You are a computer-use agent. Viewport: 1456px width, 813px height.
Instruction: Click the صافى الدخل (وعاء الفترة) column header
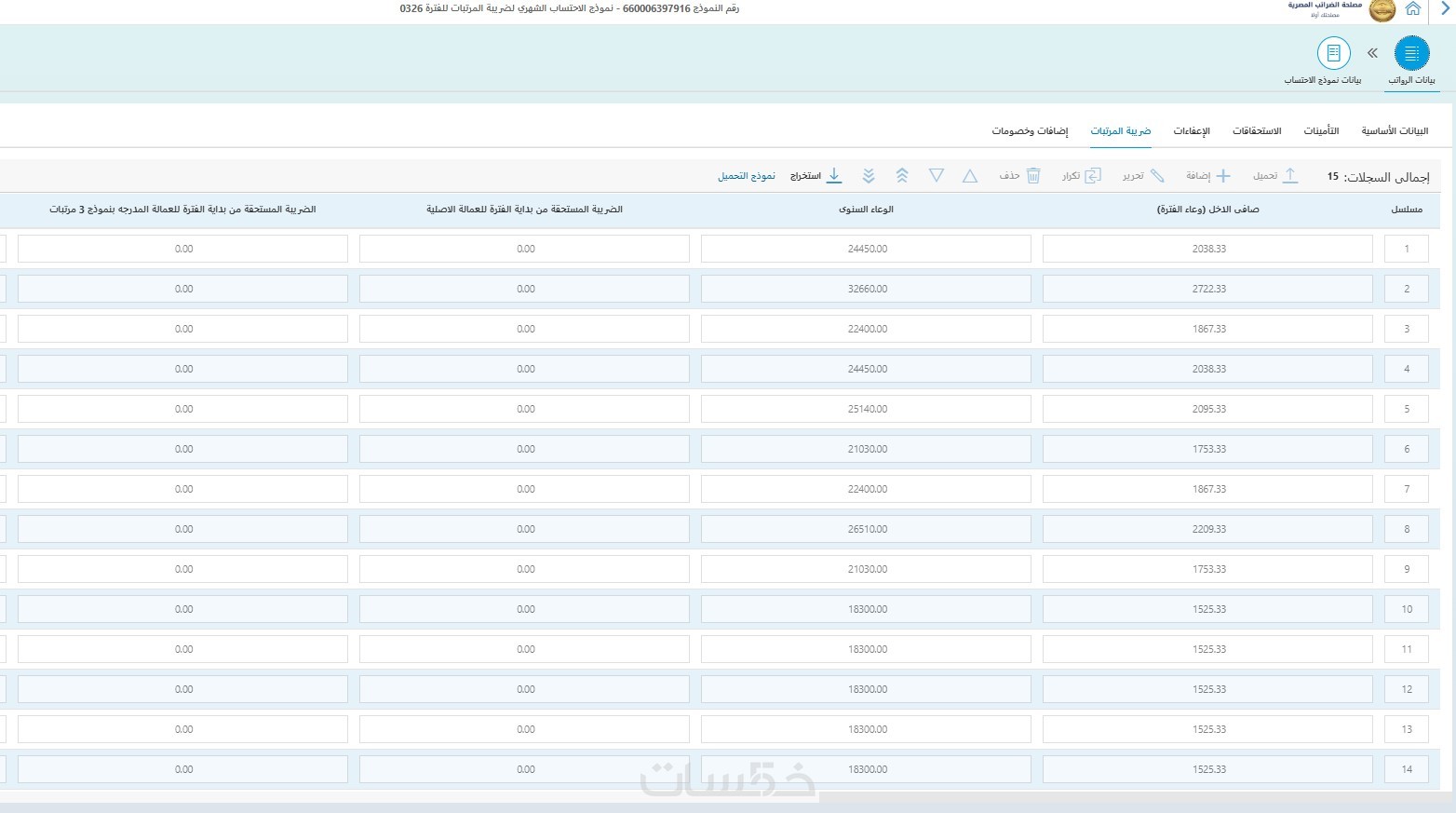[x=1208, y=210]
